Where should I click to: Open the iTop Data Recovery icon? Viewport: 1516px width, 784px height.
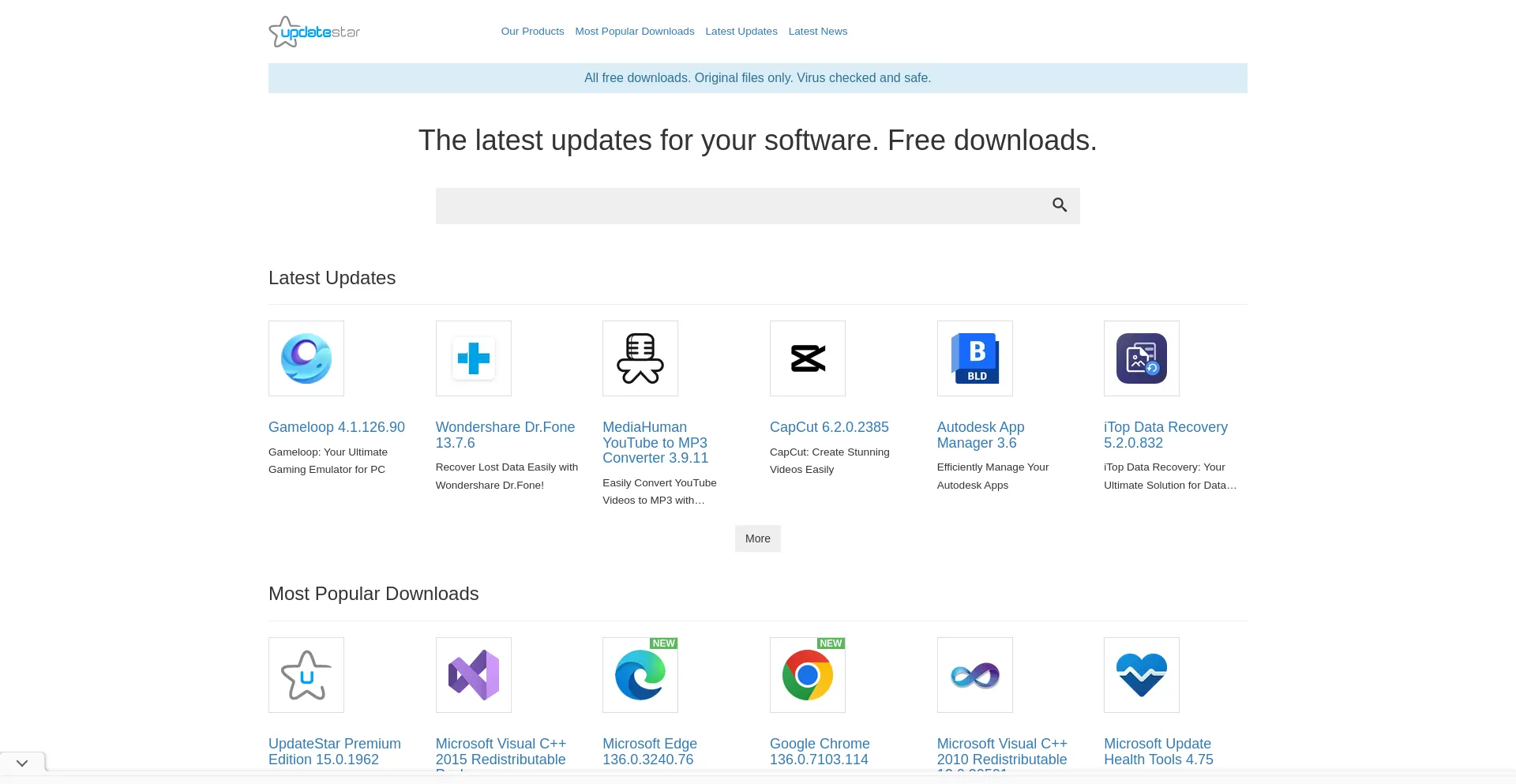pos(1142,358)
